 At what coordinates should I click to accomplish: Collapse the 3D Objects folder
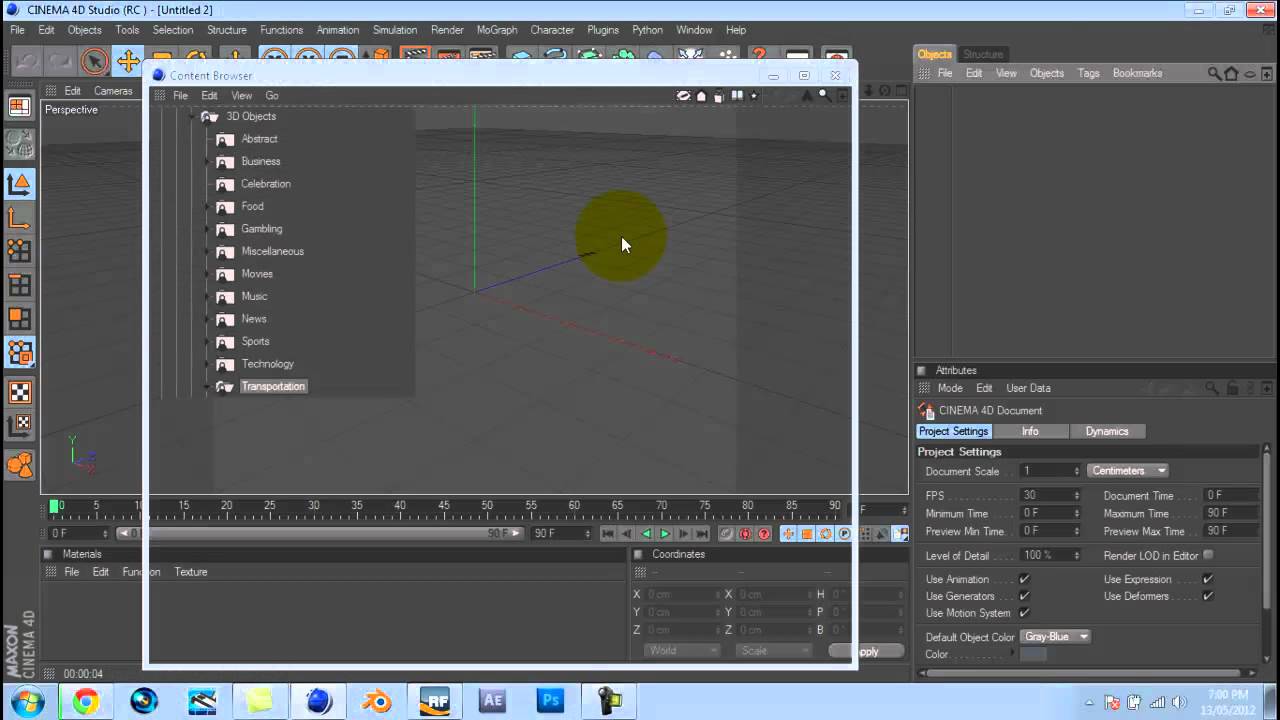pyautogui.click(x=192, y=117)
